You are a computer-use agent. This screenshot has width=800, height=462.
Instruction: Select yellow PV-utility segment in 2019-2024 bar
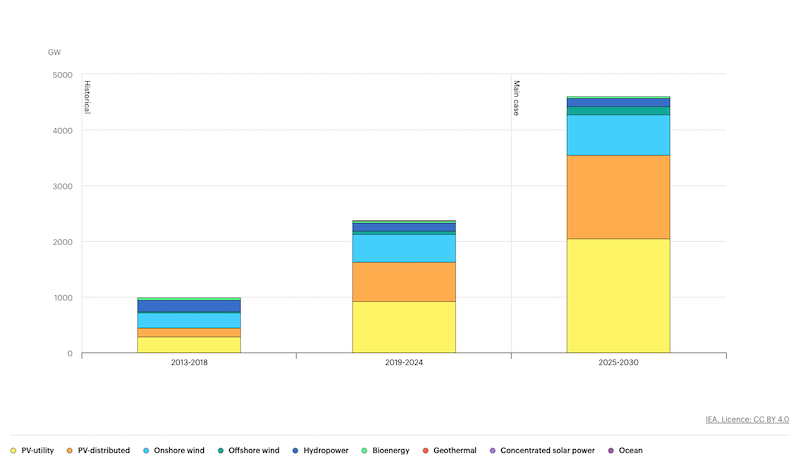coord(403,327)
